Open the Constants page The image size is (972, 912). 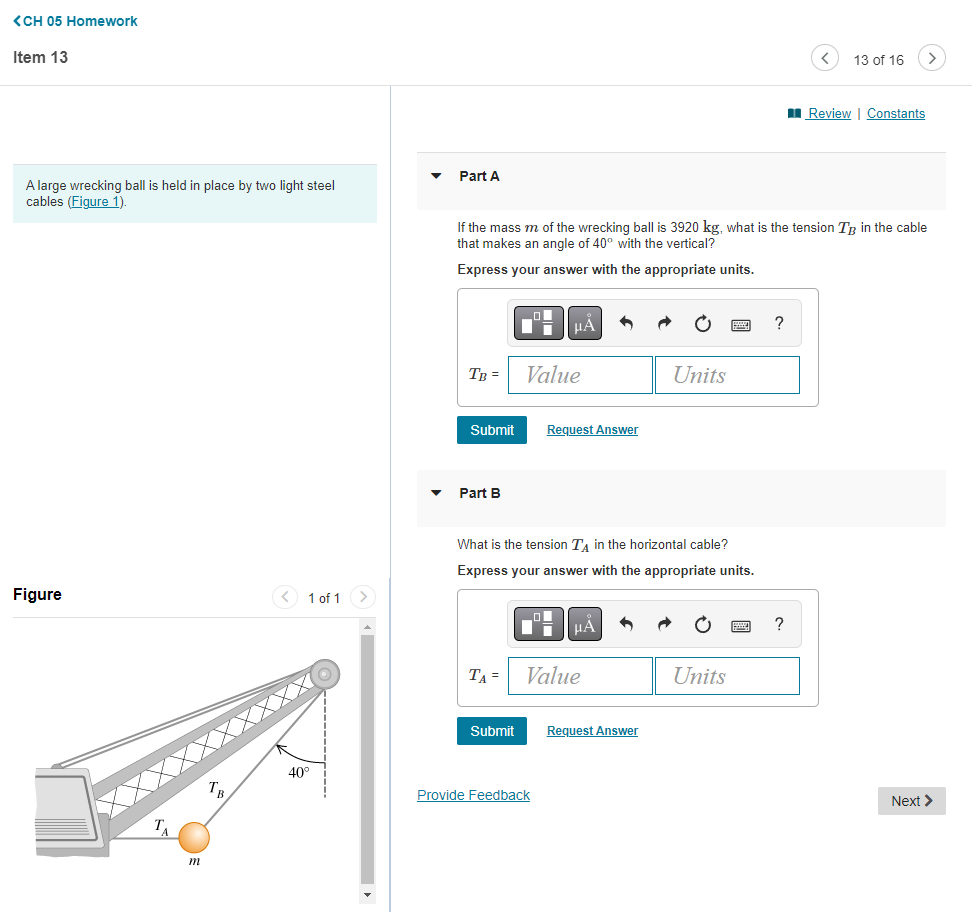pos(895,113)
